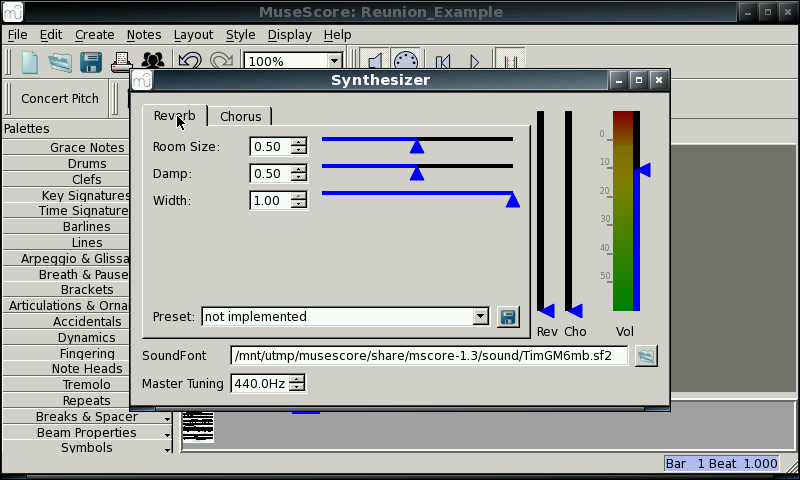
Task: Click the Damp slider handle
Action: pyautogui.click(x=417, y=173)
